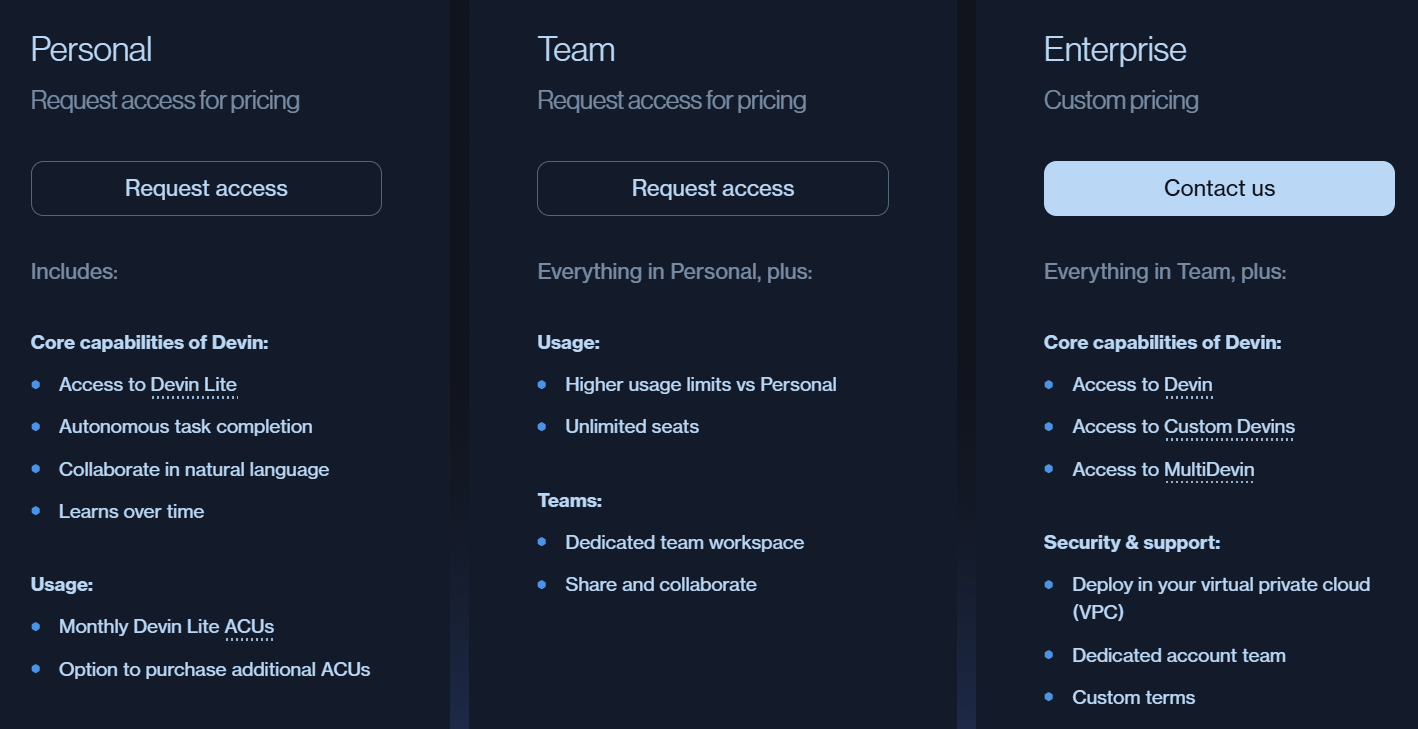Click Option to purchase additional ACUs item
The image size is (1418, 729).
click(214, 670)
